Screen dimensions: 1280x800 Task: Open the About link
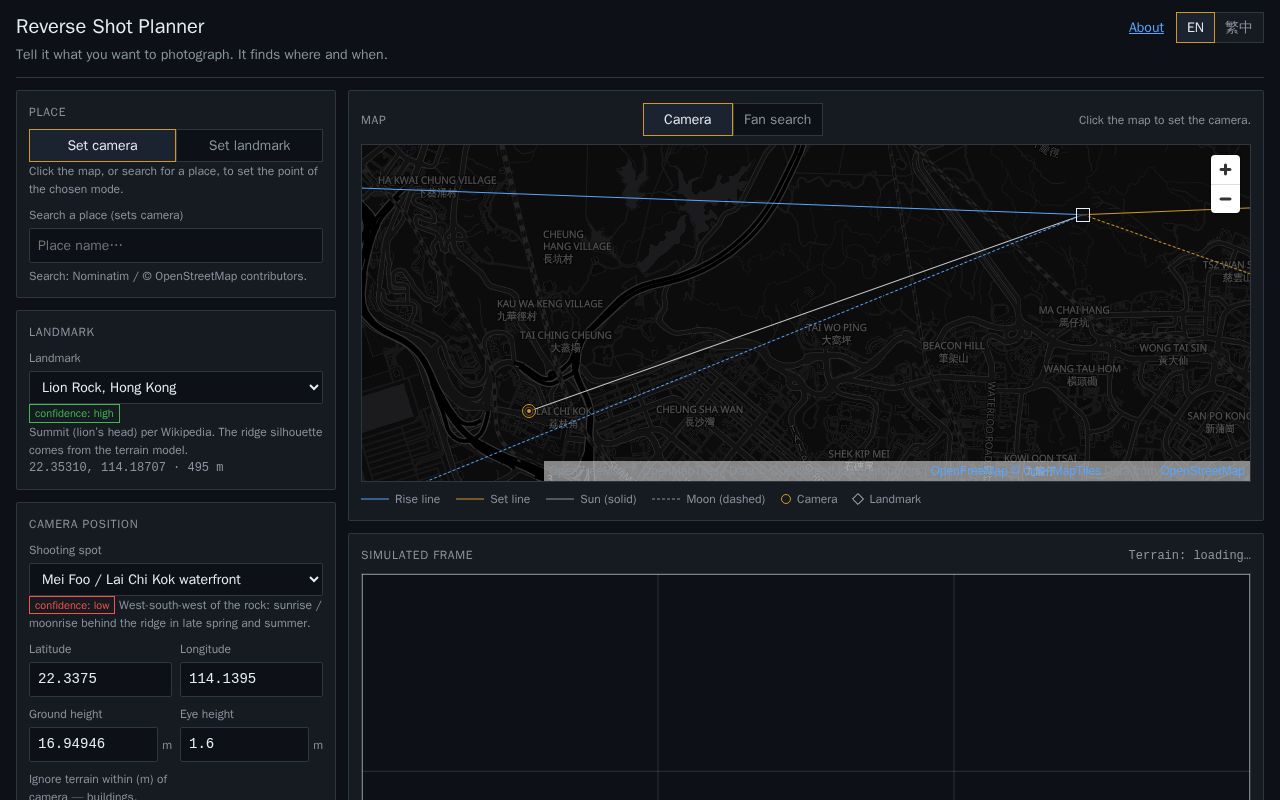click(1146, 27)
